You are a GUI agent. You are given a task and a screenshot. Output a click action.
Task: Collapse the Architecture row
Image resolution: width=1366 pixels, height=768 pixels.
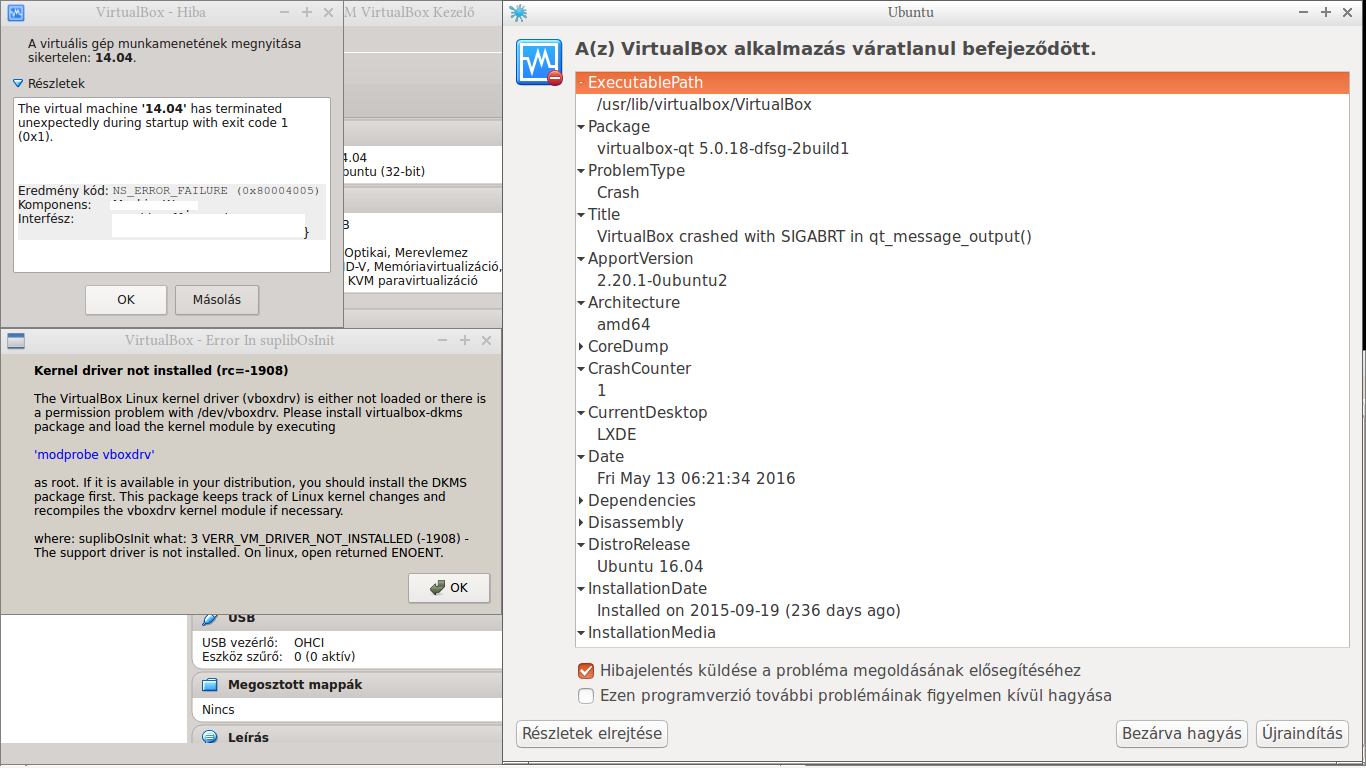coord(581,303)
